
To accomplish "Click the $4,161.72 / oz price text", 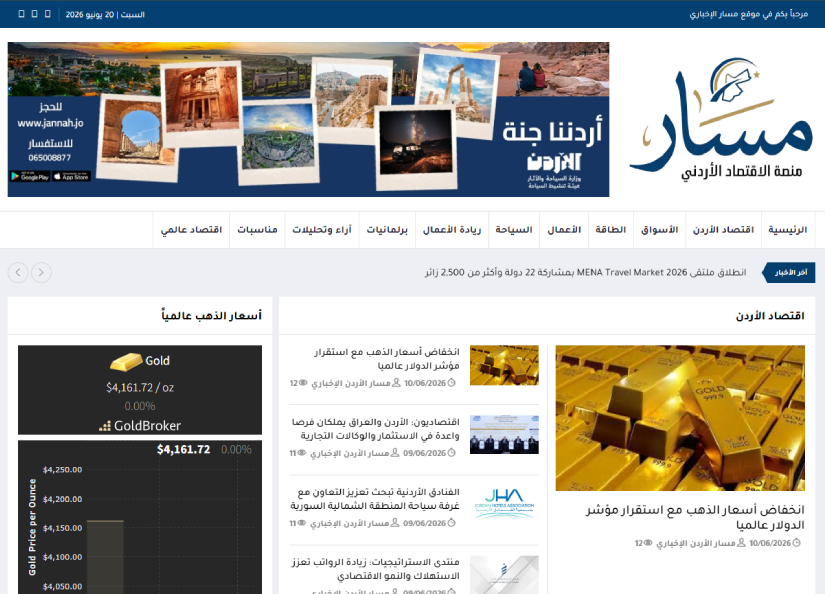I will (140, 388).
